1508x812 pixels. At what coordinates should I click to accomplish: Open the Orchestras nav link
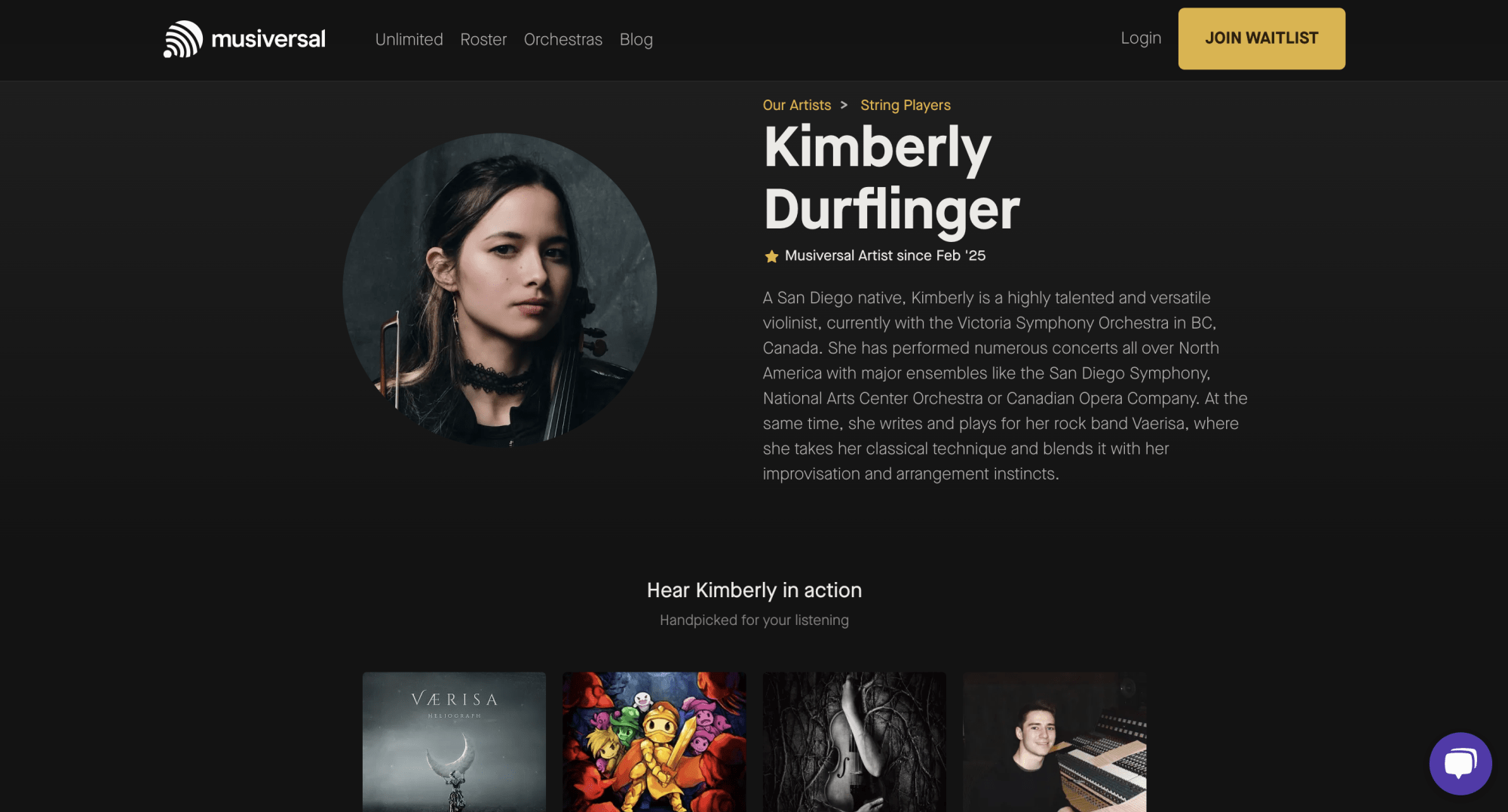point(563,39)
